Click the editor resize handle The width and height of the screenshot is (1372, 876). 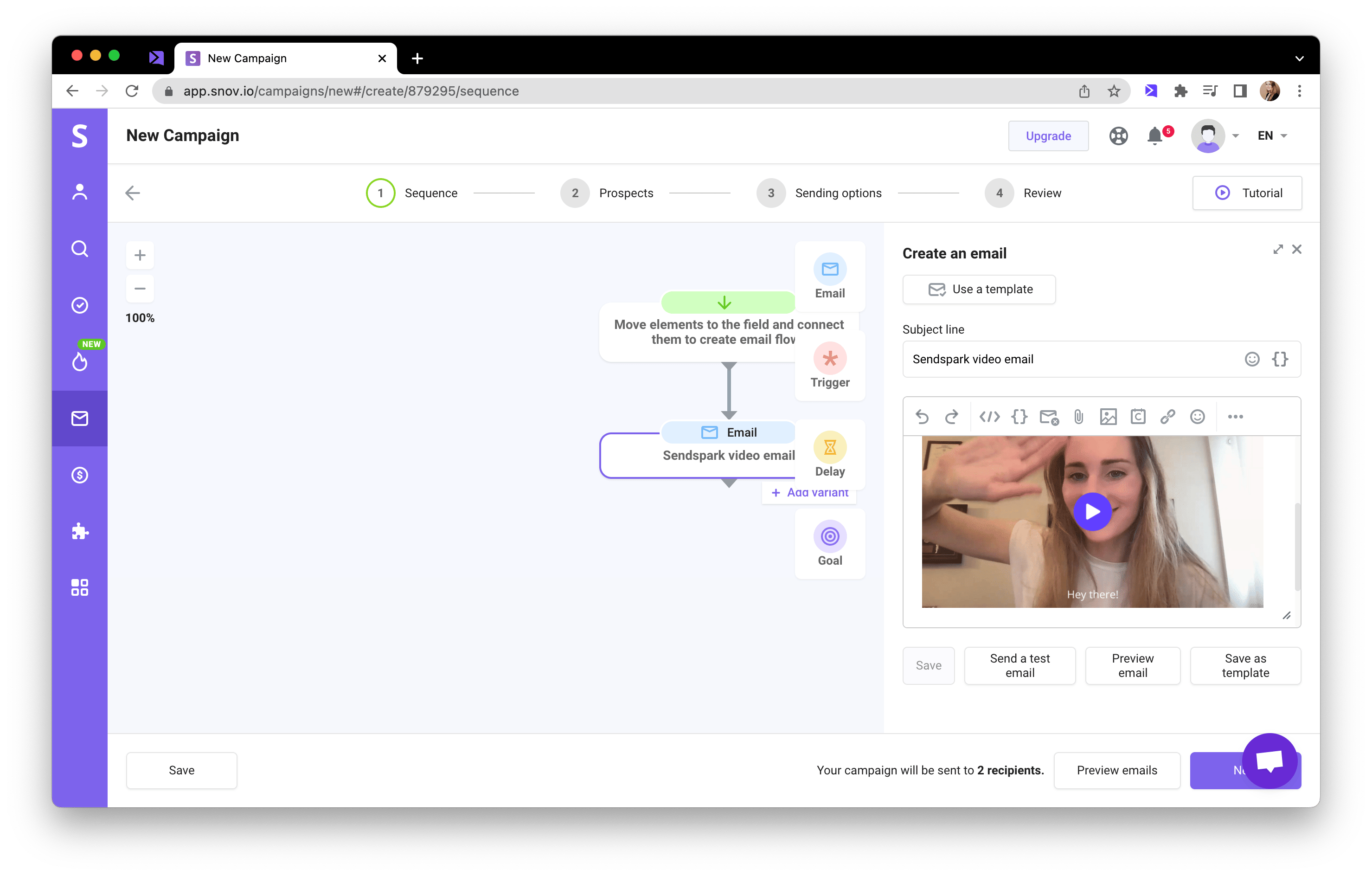(x=1287, y=616)
